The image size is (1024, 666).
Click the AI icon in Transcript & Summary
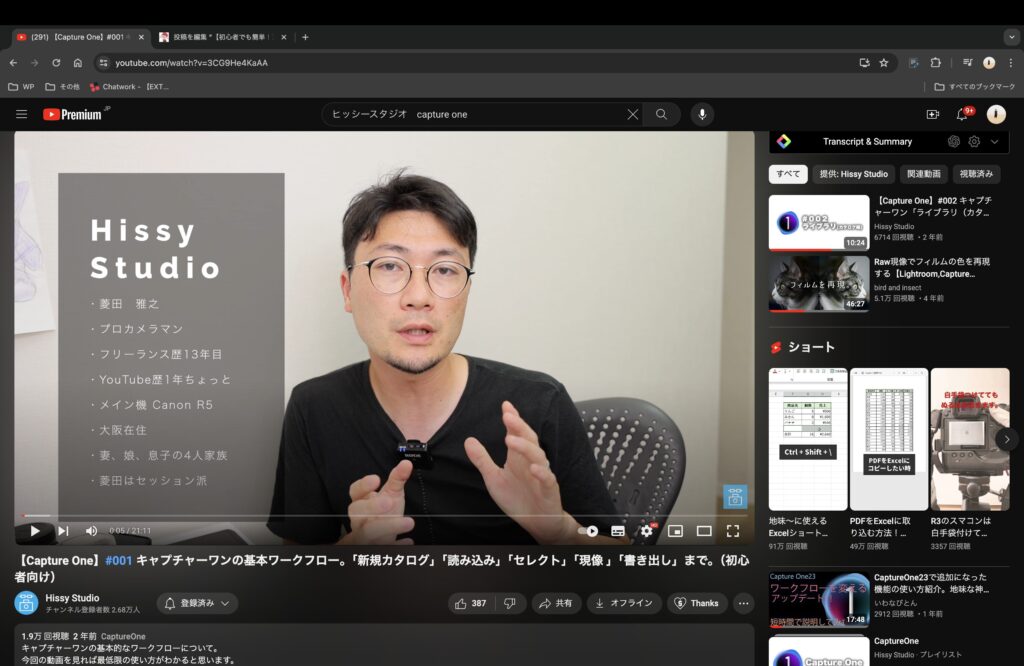click(x=953, y=142)
